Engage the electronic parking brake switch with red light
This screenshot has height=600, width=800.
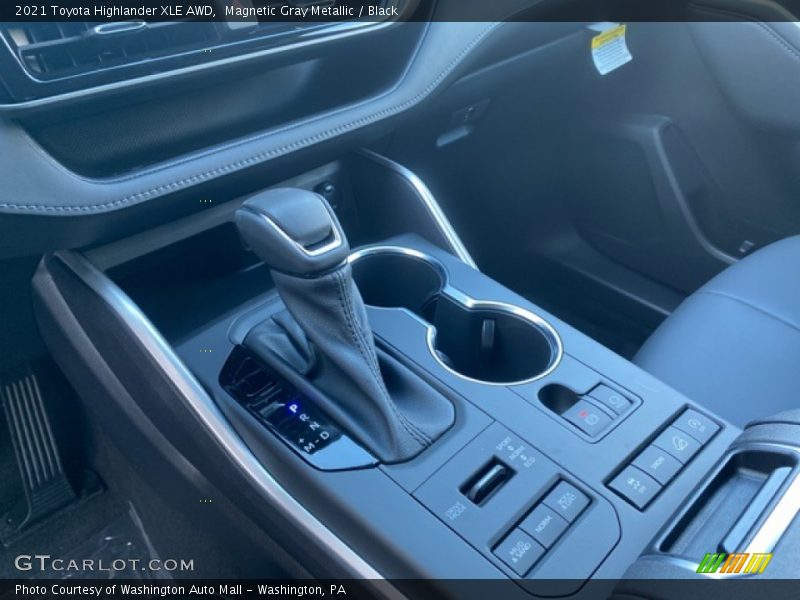(x=589, y=418)
